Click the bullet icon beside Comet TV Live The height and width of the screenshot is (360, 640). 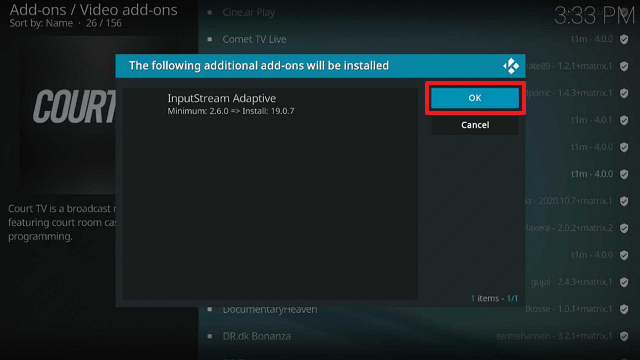click(210, 39)
